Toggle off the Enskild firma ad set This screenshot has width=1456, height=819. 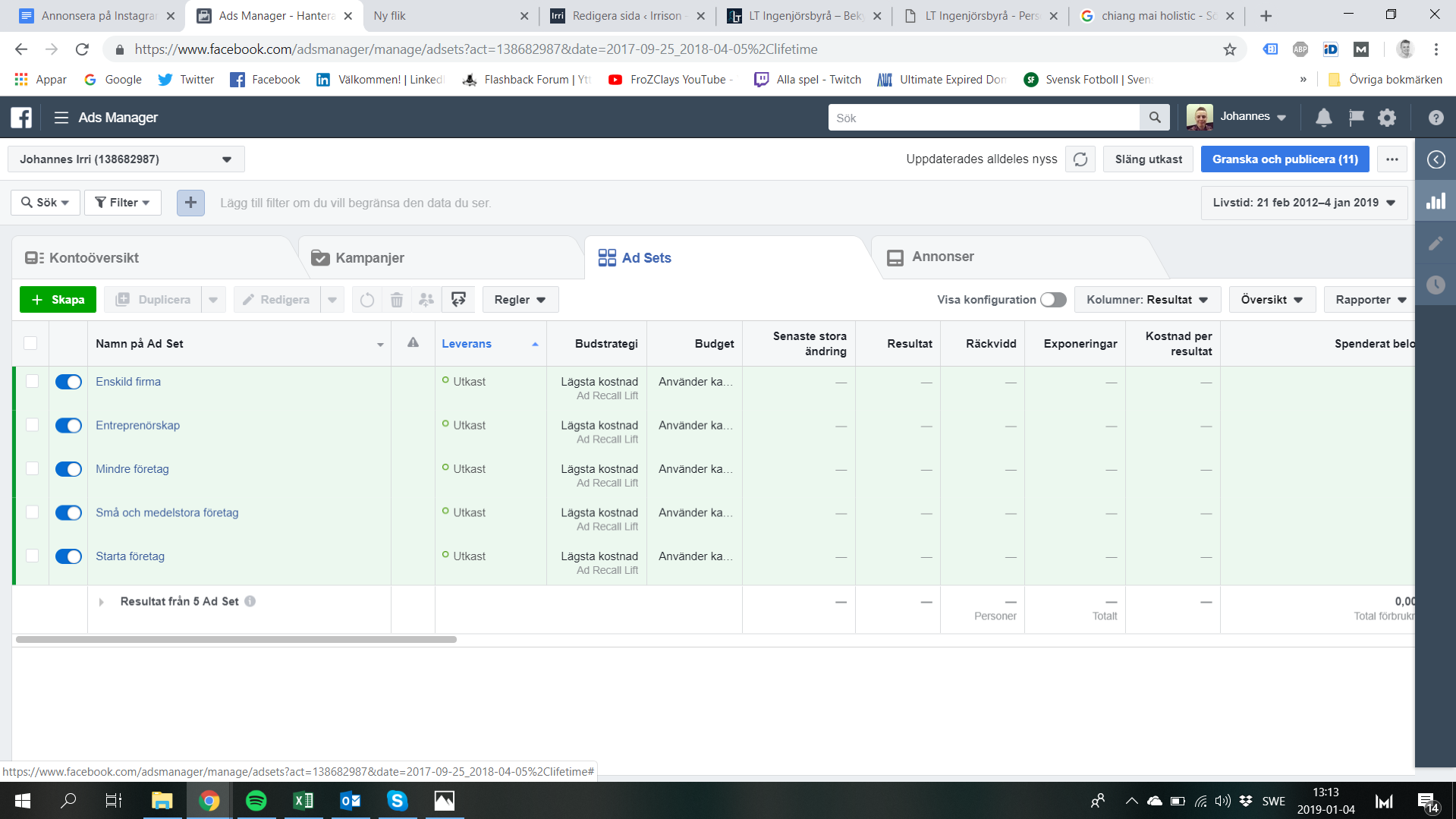click(x=68, y=382)
